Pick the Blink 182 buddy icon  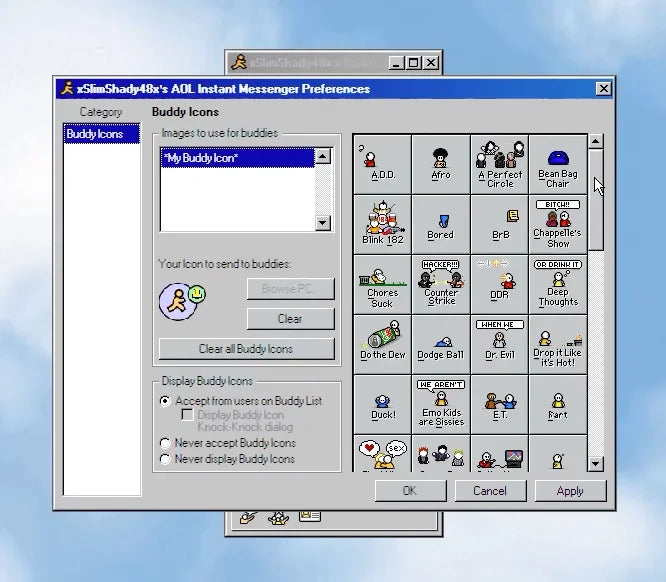pyautogui.click(x=381, y=223)
